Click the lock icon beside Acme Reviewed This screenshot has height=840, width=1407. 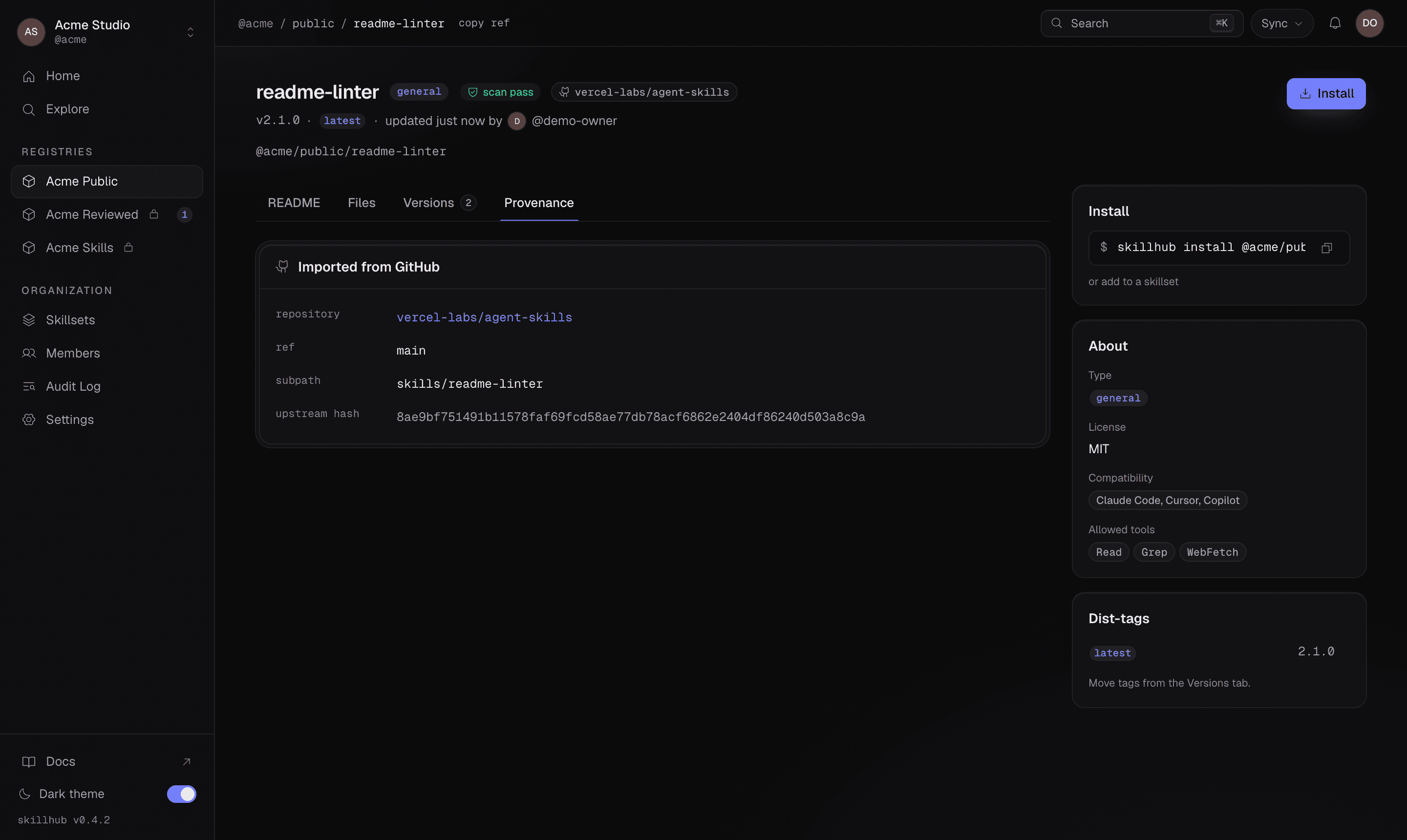(x=153, y=214)
